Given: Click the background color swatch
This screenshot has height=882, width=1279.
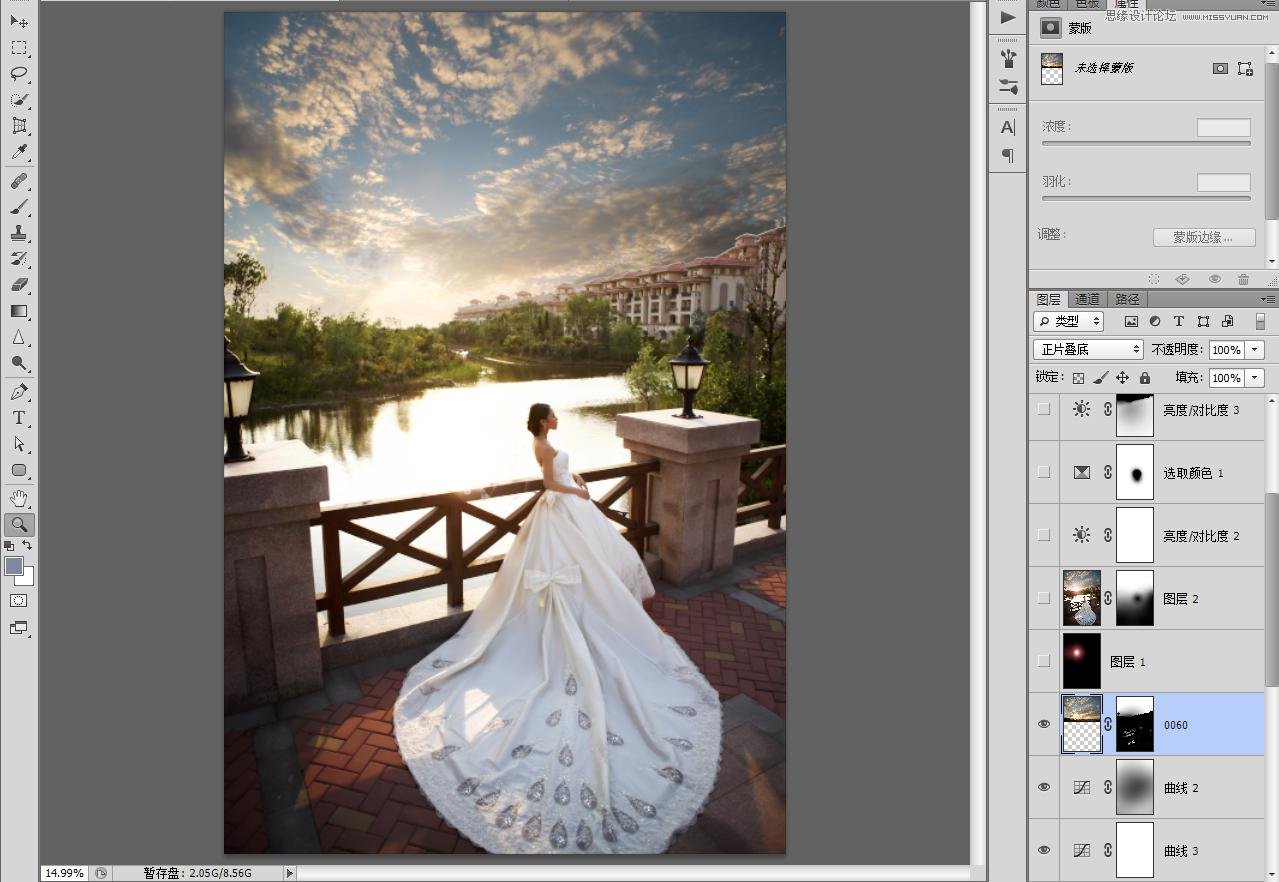Looking at the screenshot, I should tap(27, 577).
